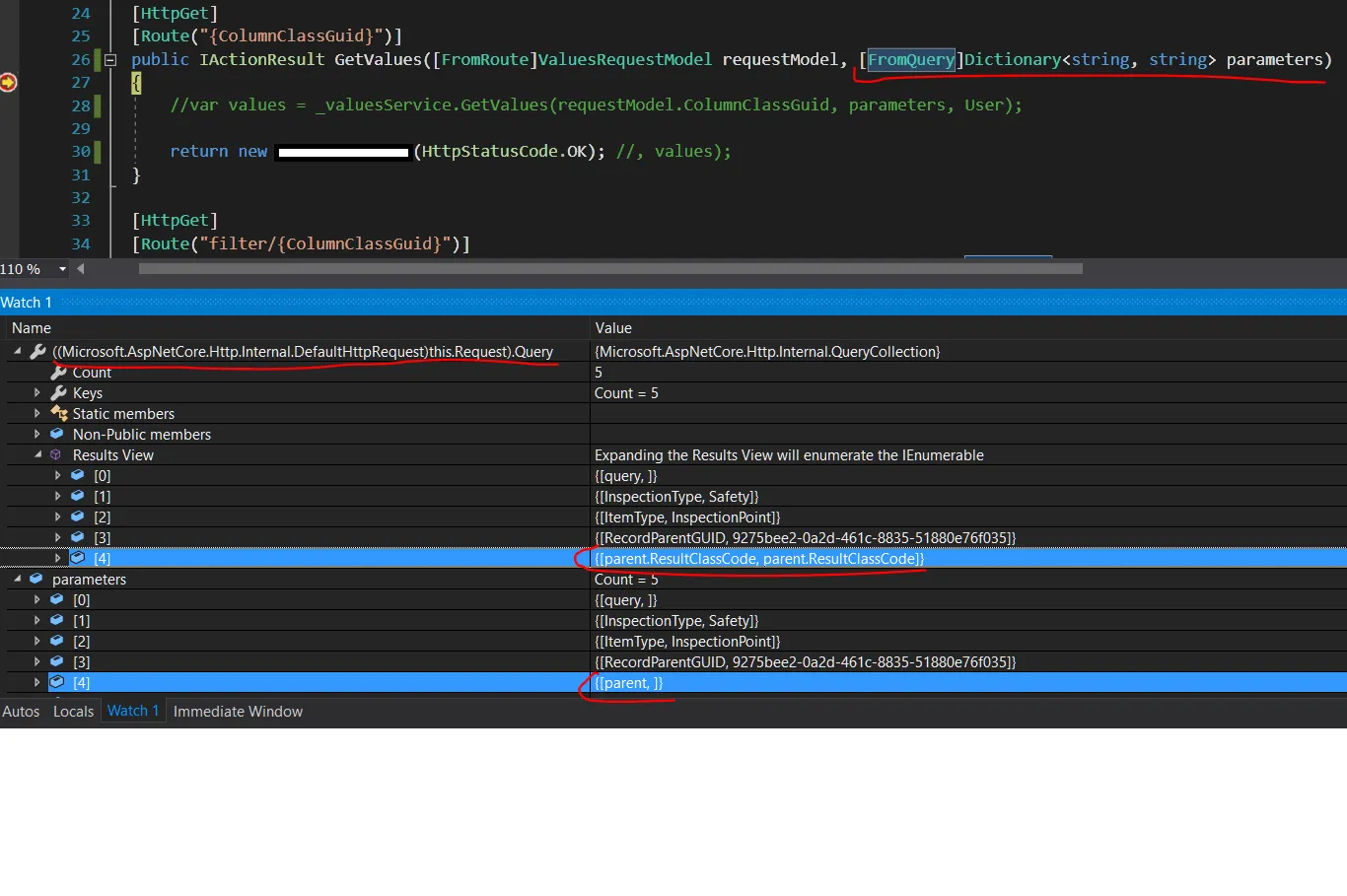Open the 110 % zoom dropdown
Screen dimensions: 1347x896
pyautogui.click(x=63, y=269)
